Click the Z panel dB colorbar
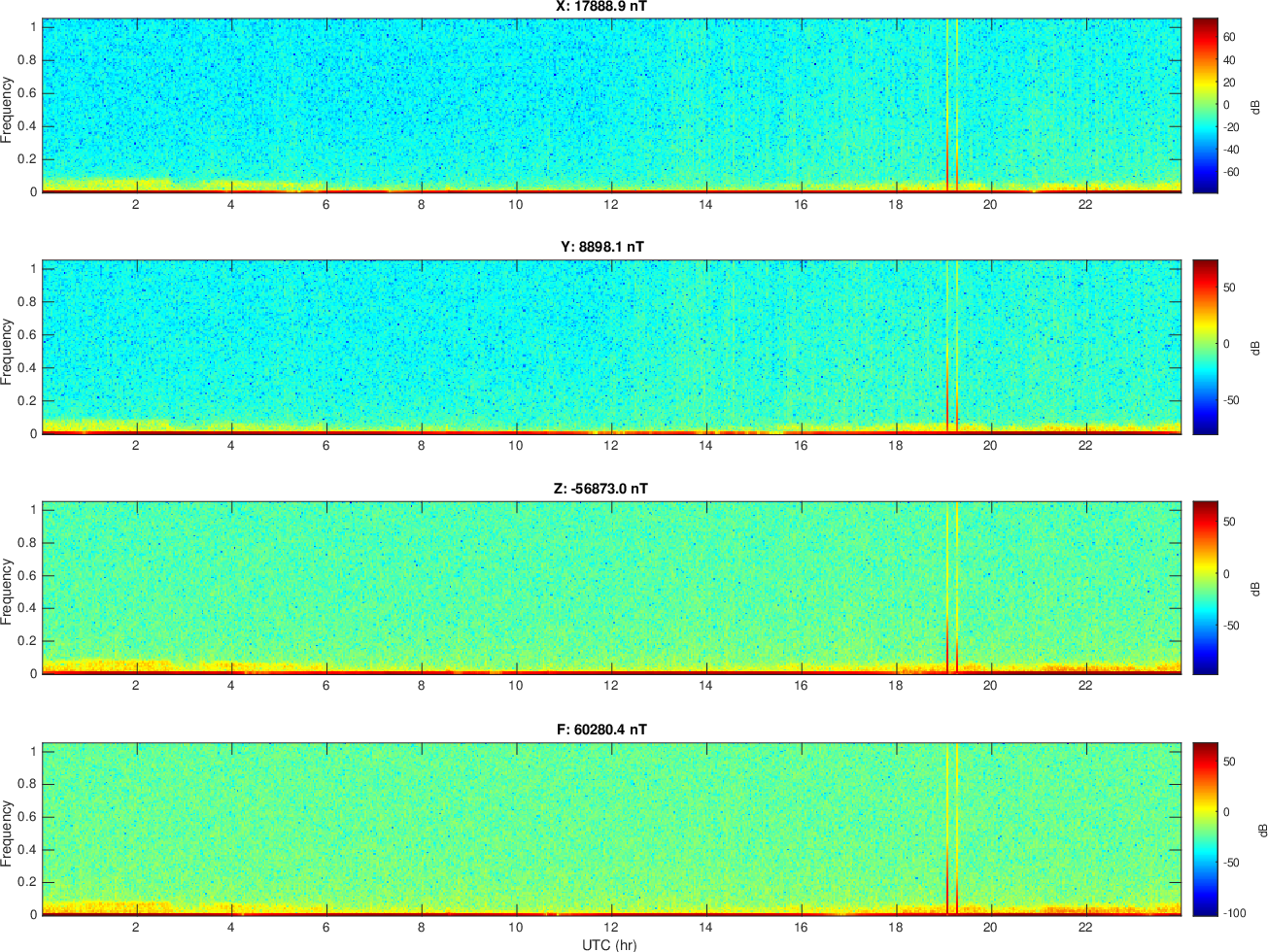Image resolution: width=1268 pixels, height=952 pixels. coord(1205,588)
